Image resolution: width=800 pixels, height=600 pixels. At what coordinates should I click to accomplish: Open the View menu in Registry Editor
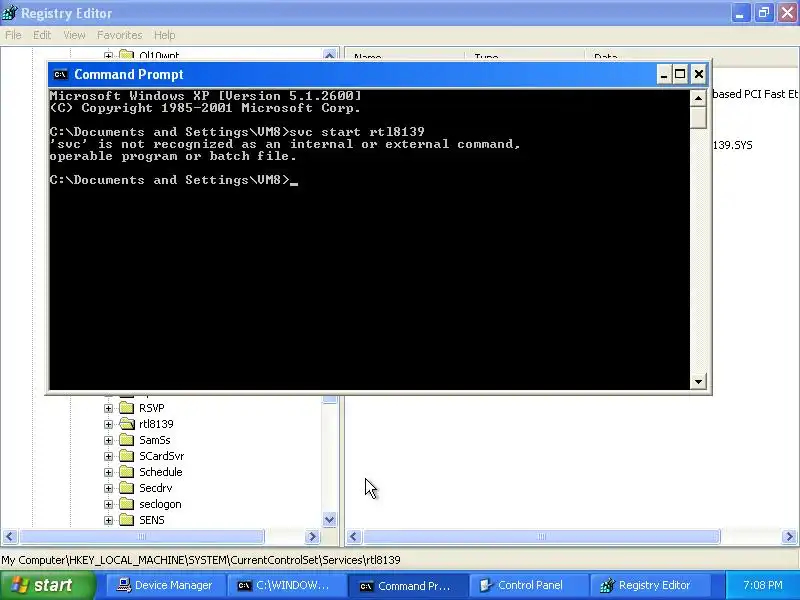click(74, 35)
